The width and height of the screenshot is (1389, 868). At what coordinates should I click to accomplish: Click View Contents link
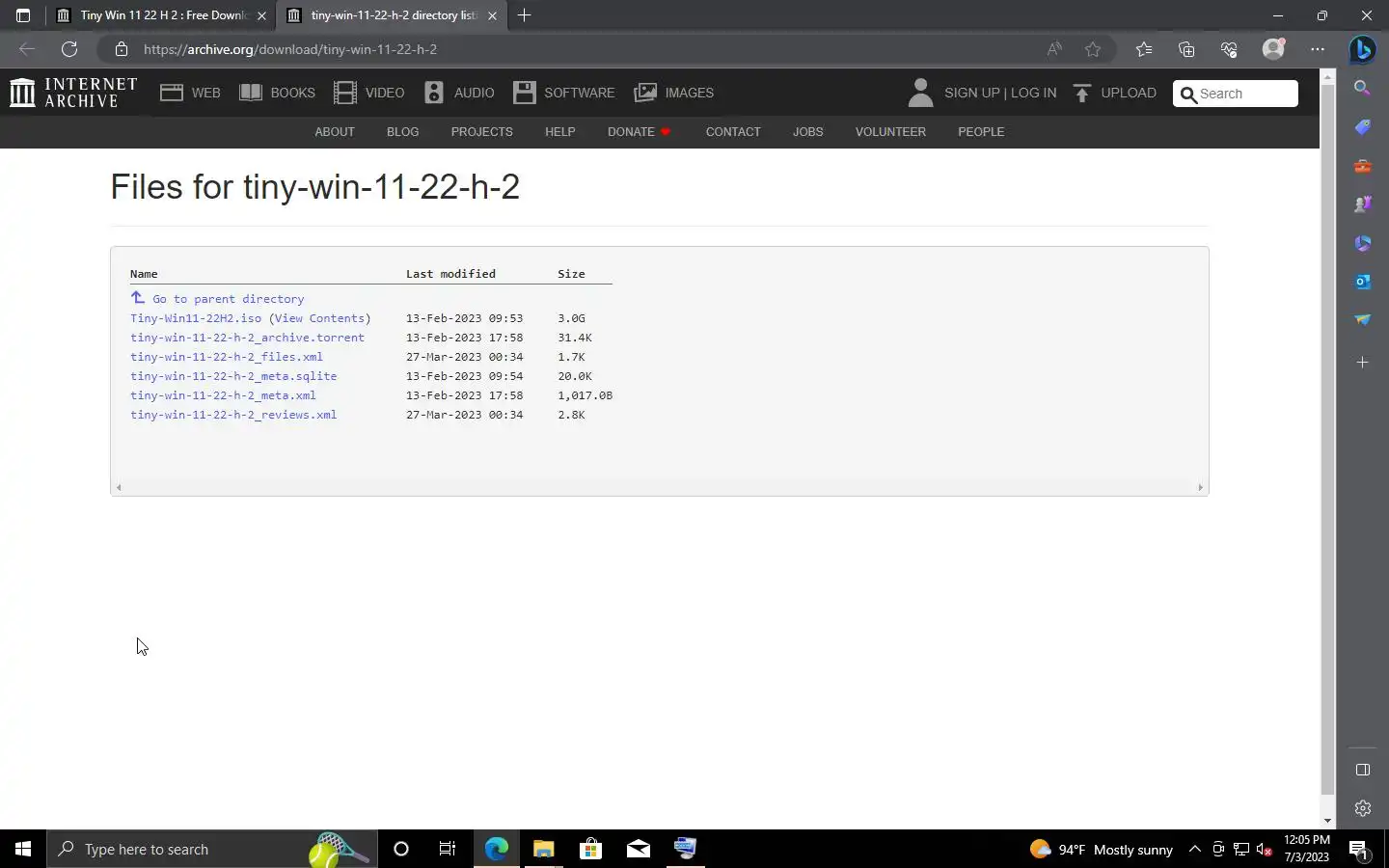point(320,318)
